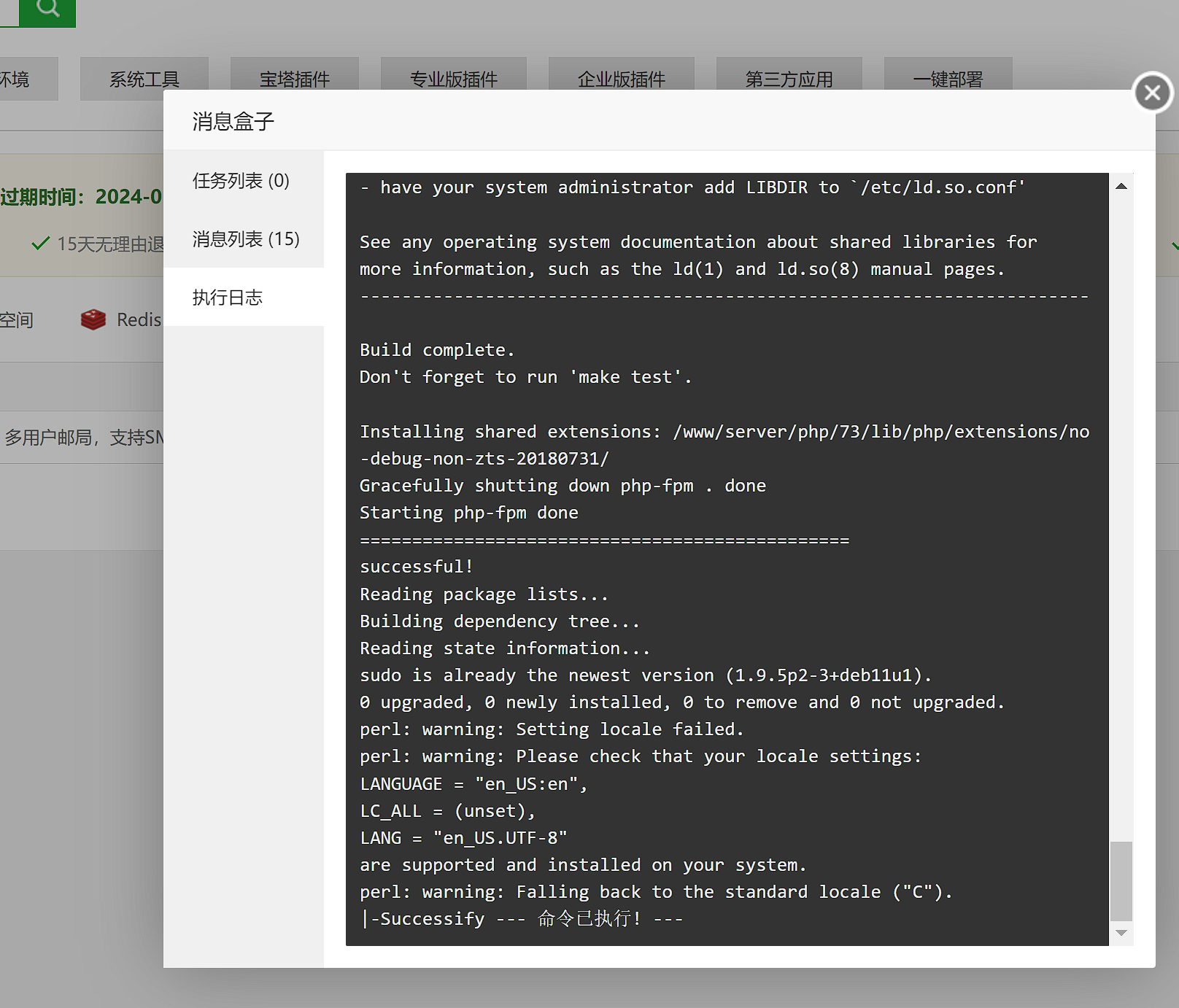Switch to 宝塔插件 category tab
This screenshot has width=1179, height=1008.
coord(295,79)
